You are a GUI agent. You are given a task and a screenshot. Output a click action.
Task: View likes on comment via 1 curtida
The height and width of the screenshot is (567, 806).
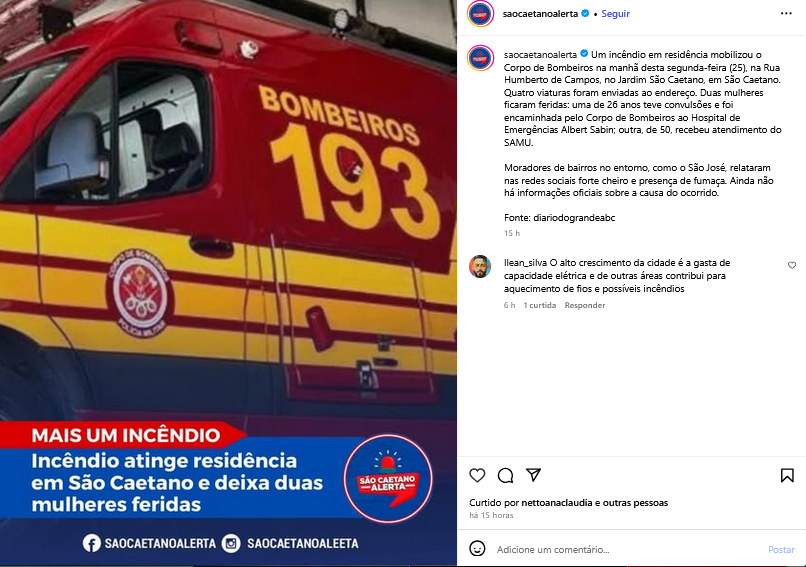coord(540,305)
